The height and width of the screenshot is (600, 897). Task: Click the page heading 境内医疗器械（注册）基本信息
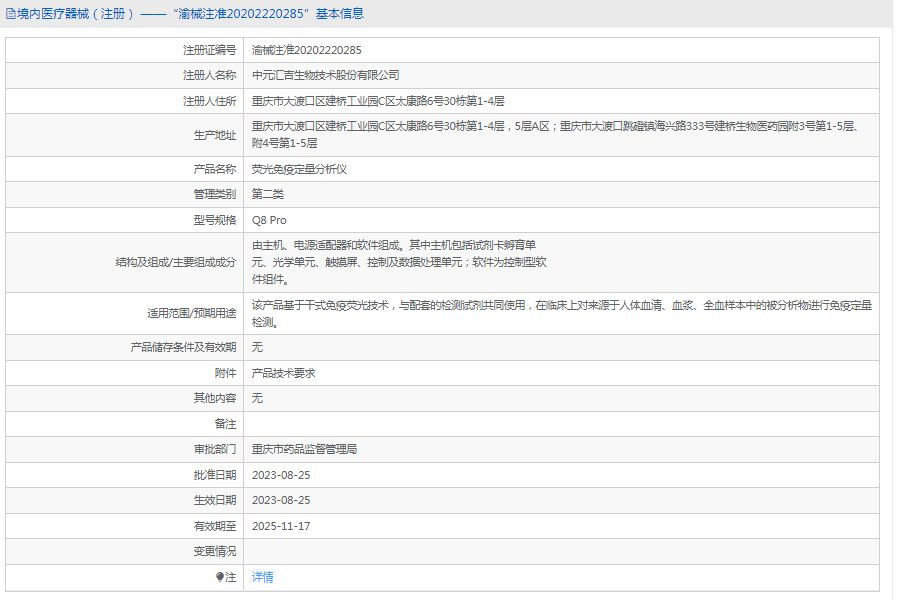[190, 14]
